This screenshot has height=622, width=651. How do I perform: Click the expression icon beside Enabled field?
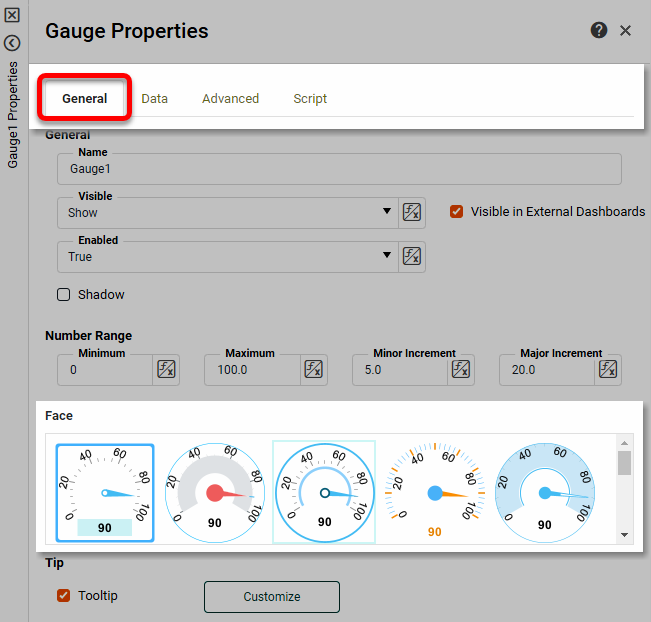click(x=412, y=256)
